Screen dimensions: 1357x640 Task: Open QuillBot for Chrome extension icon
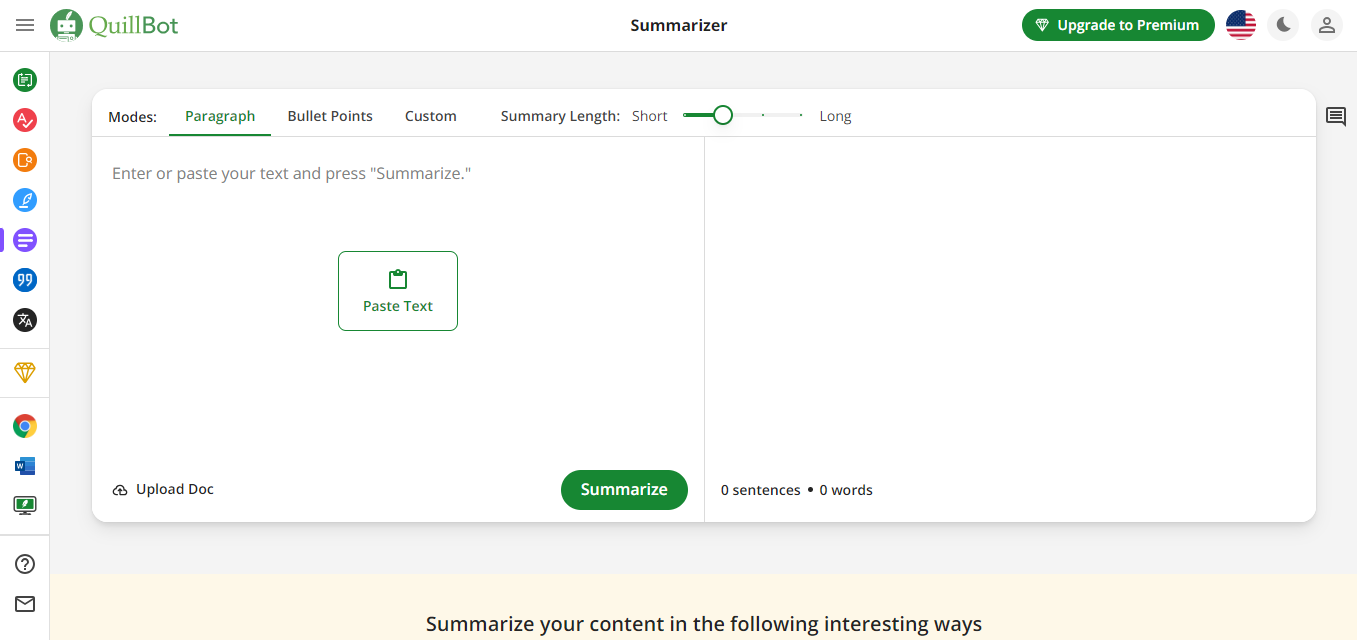(x=25, y=426)
